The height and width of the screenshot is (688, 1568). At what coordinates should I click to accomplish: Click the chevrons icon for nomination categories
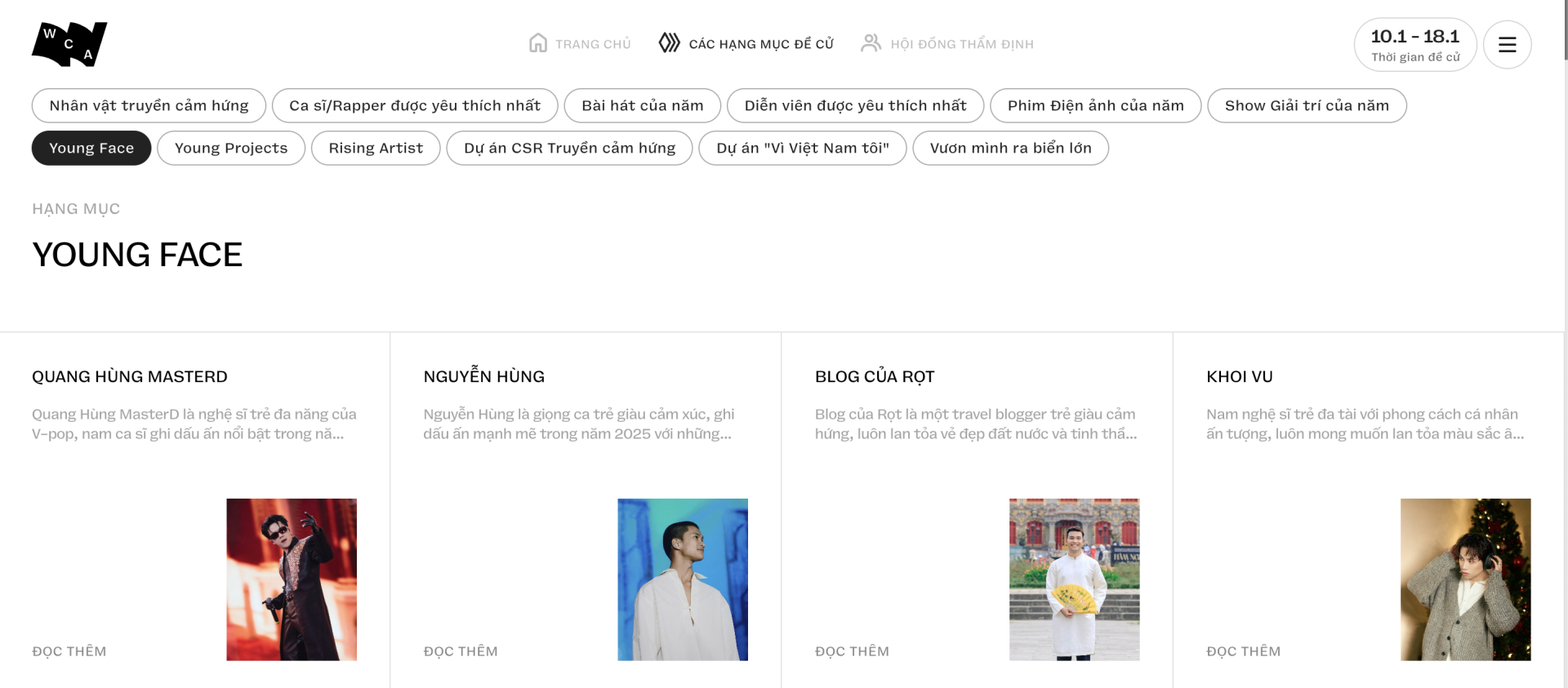click(x=670, y=43)
